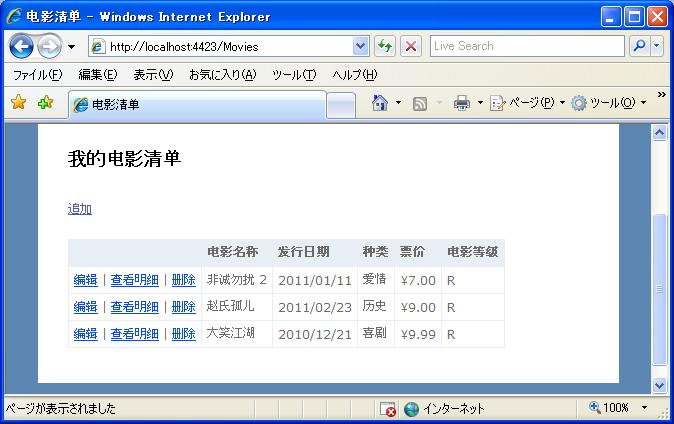Open the ヘルプ(H) menu

[x=355, y=75]
